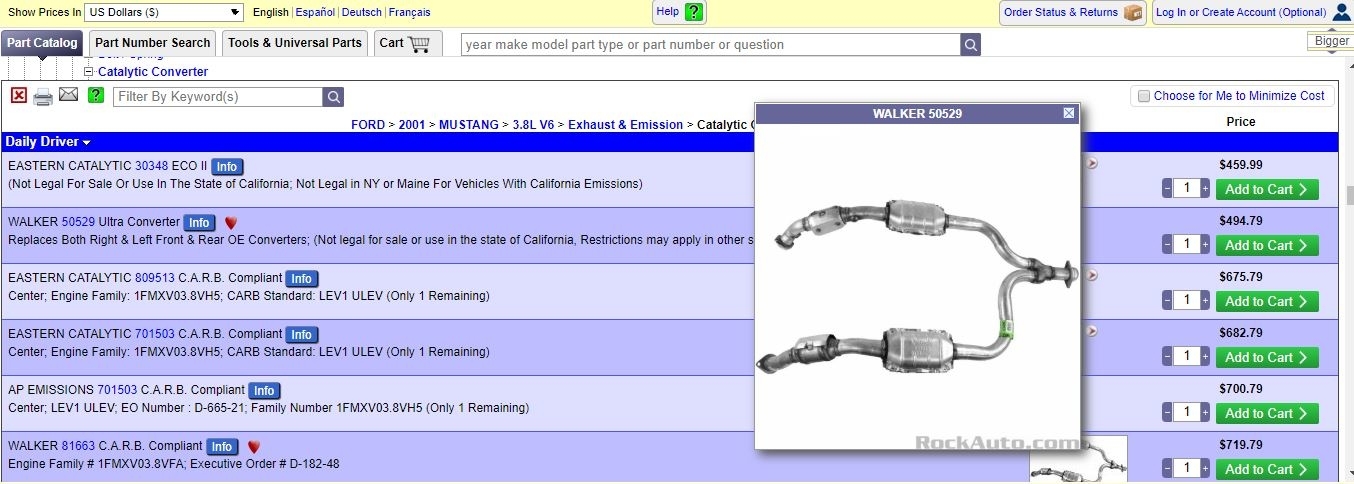Click the heart icon next to WALKER 81663

tap(254, 447)
